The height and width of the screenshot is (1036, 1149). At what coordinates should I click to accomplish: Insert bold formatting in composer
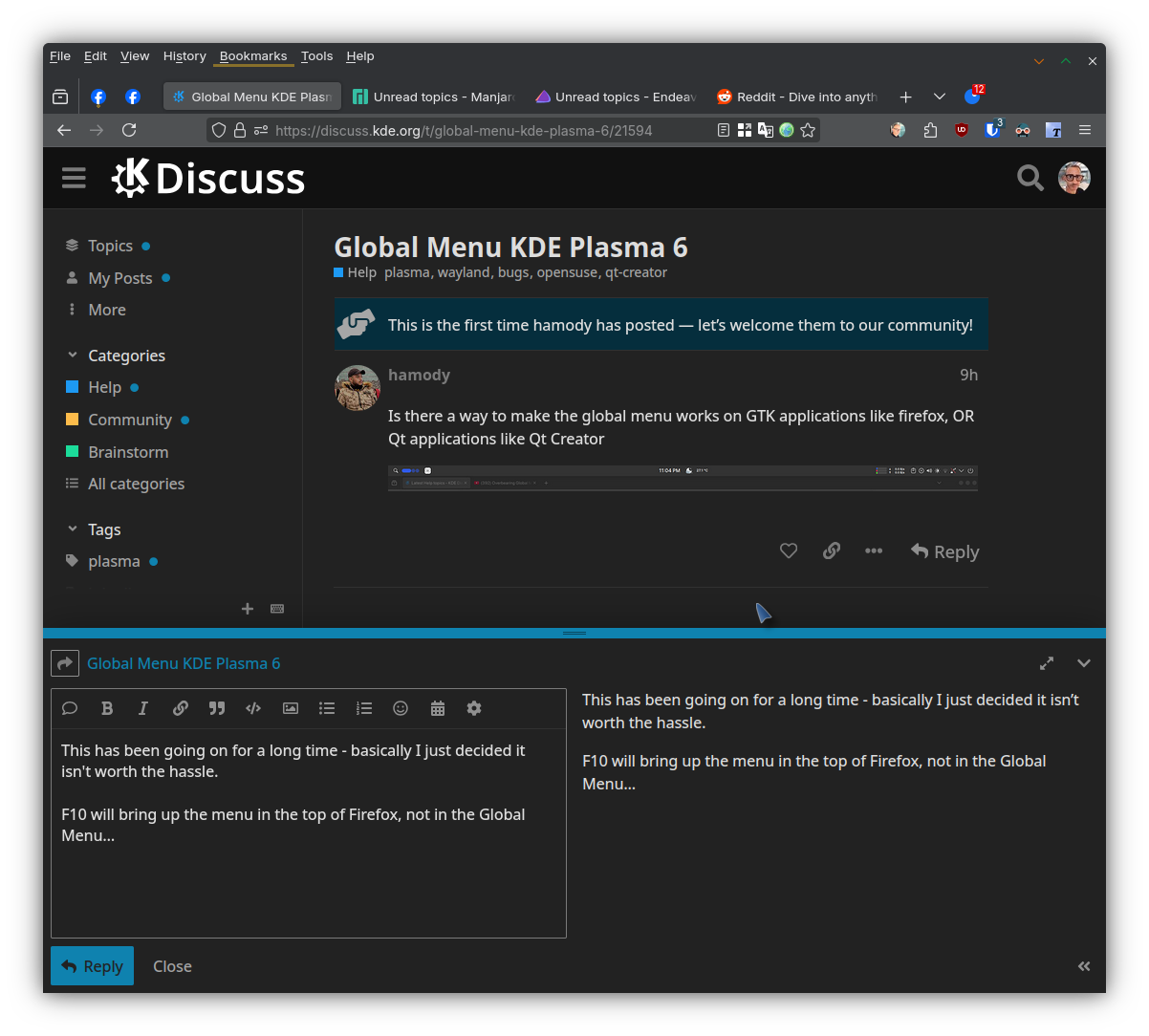pyautogui.click(x=107, y=708)
